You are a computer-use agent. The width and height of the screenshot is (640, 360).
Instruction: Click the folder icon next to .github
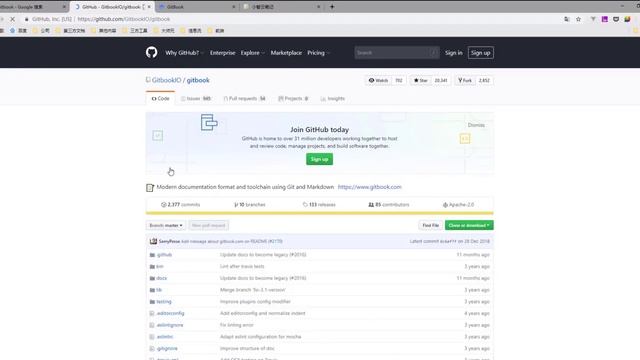152,255
